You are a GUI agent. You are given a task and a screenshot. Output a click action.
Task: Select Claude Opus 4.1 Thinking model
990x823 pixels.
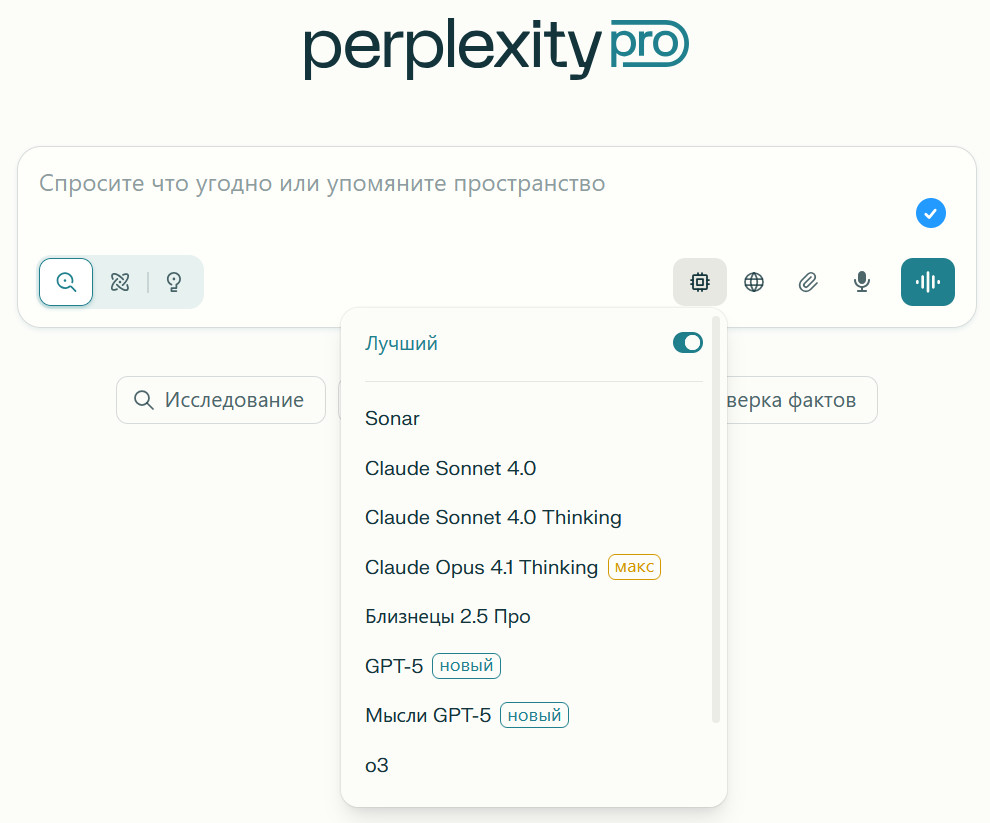[481, 567]
